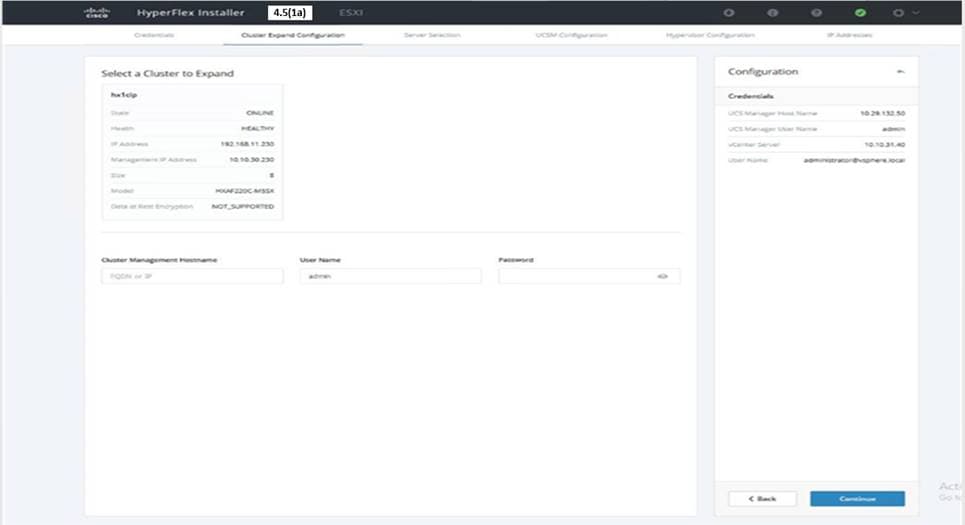This screenshot has width=965, height=525.
Task: Click the Credentials section header in Configuration
Action: click(x=750, y=96)
